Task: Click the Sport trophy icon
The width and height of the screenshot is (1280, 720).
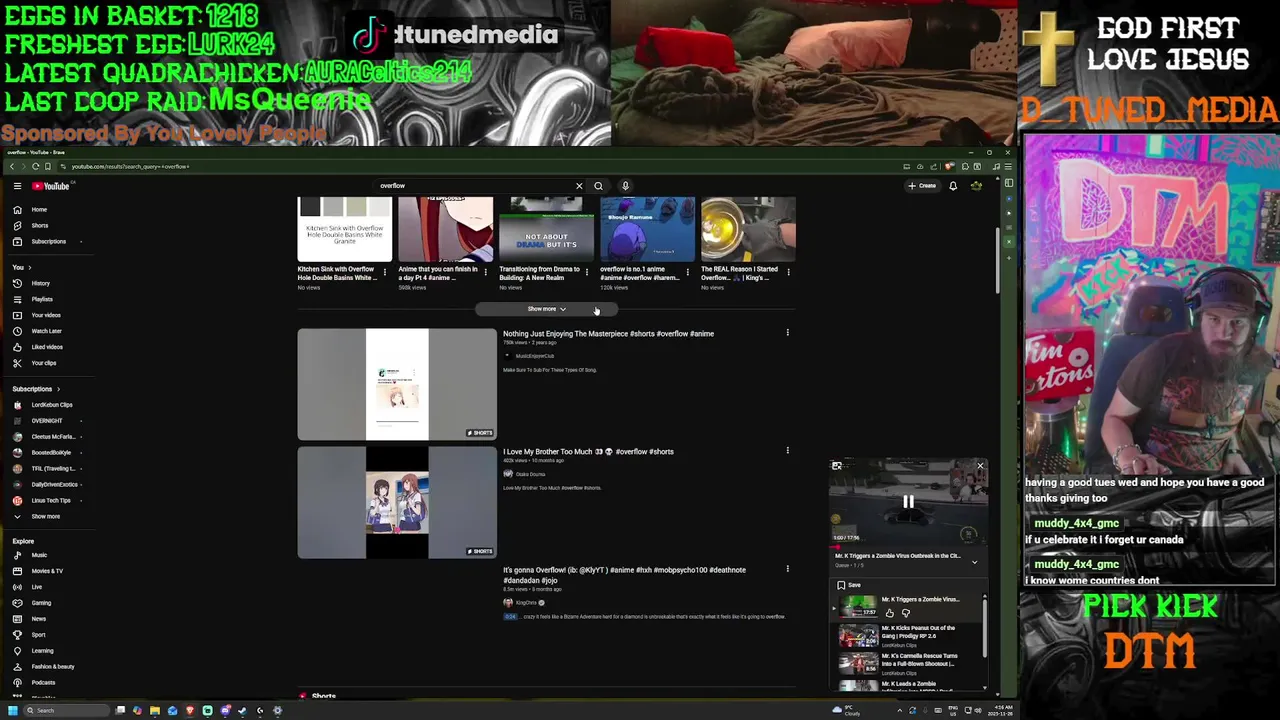Action: [x=17, y=635]
